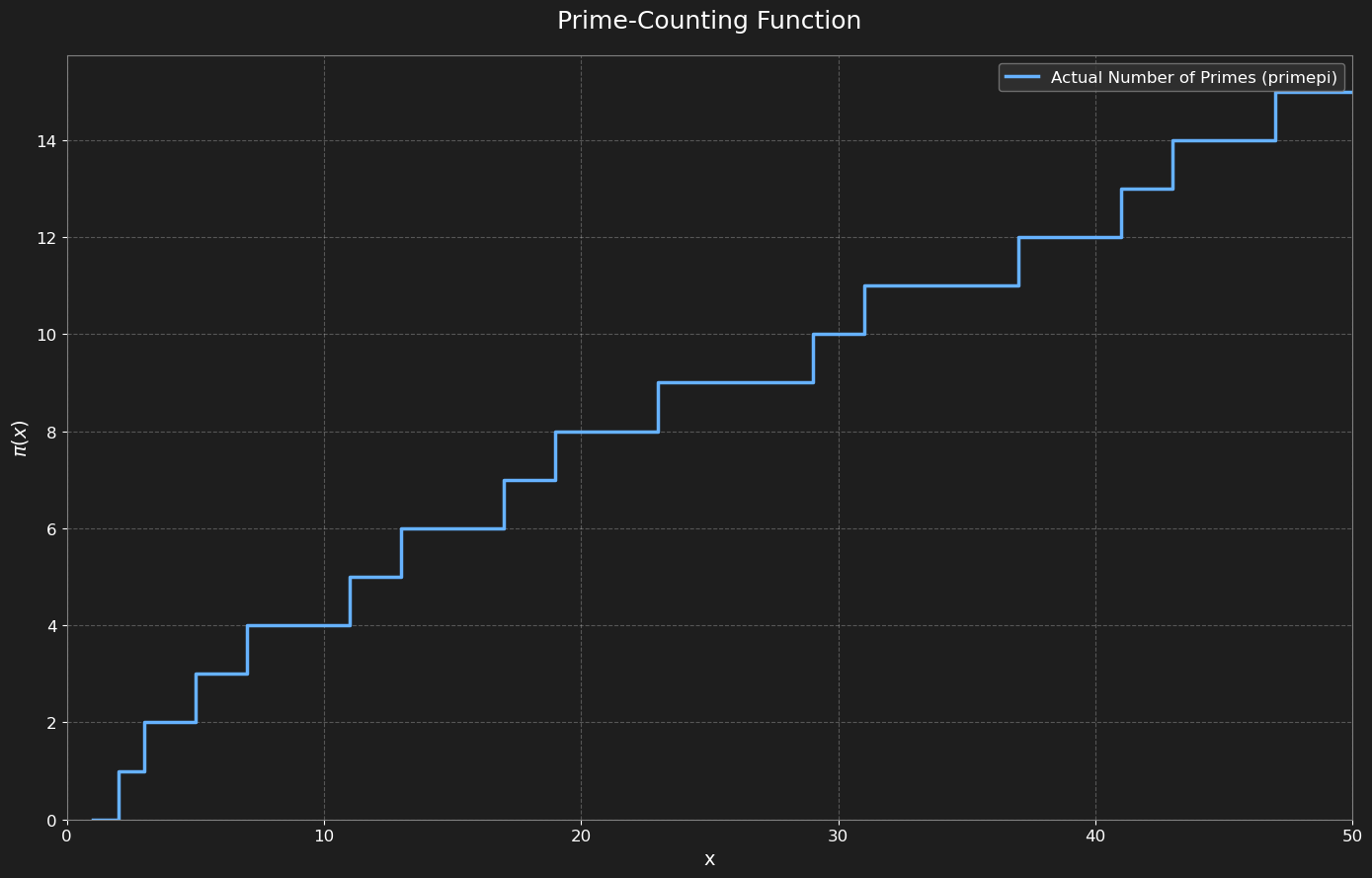Screen dimensions: 1372x878
Task: Click the legend's blue line sample
Action: coord(1023,77)
